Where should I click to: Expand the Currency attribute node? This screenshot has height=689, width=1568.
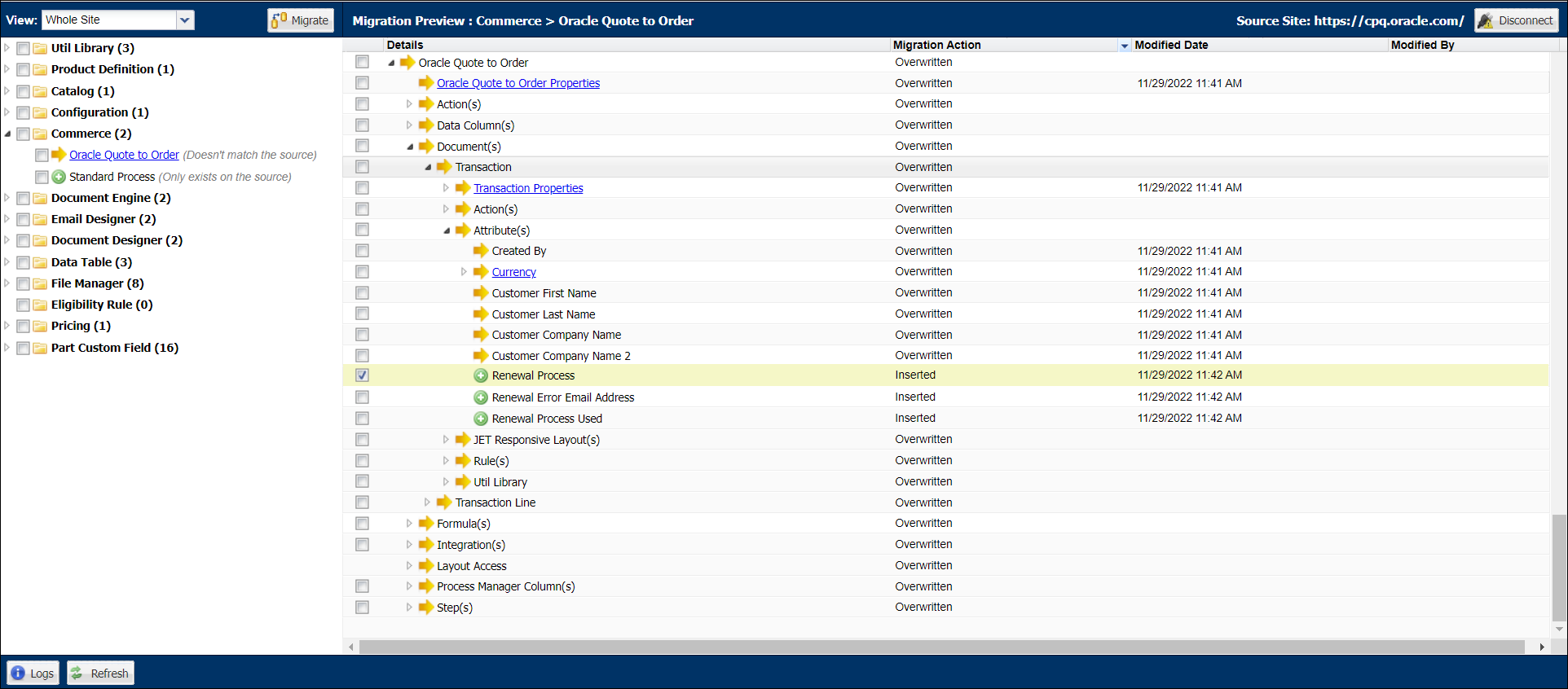tap(464, 272)
